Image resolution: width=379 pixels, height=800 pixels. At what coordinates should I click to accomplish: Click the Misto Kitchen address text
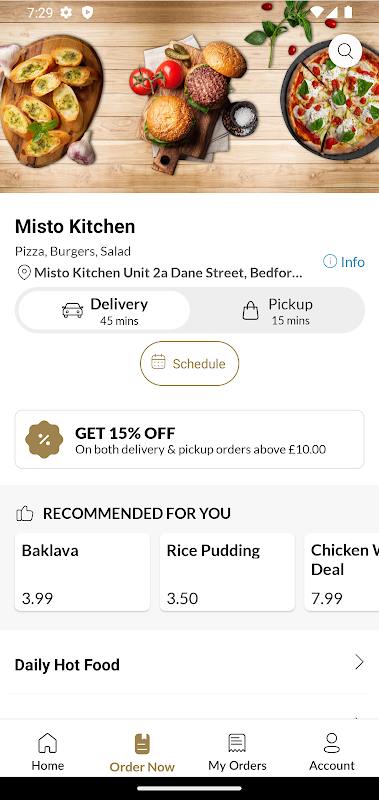tap(168, 273)
